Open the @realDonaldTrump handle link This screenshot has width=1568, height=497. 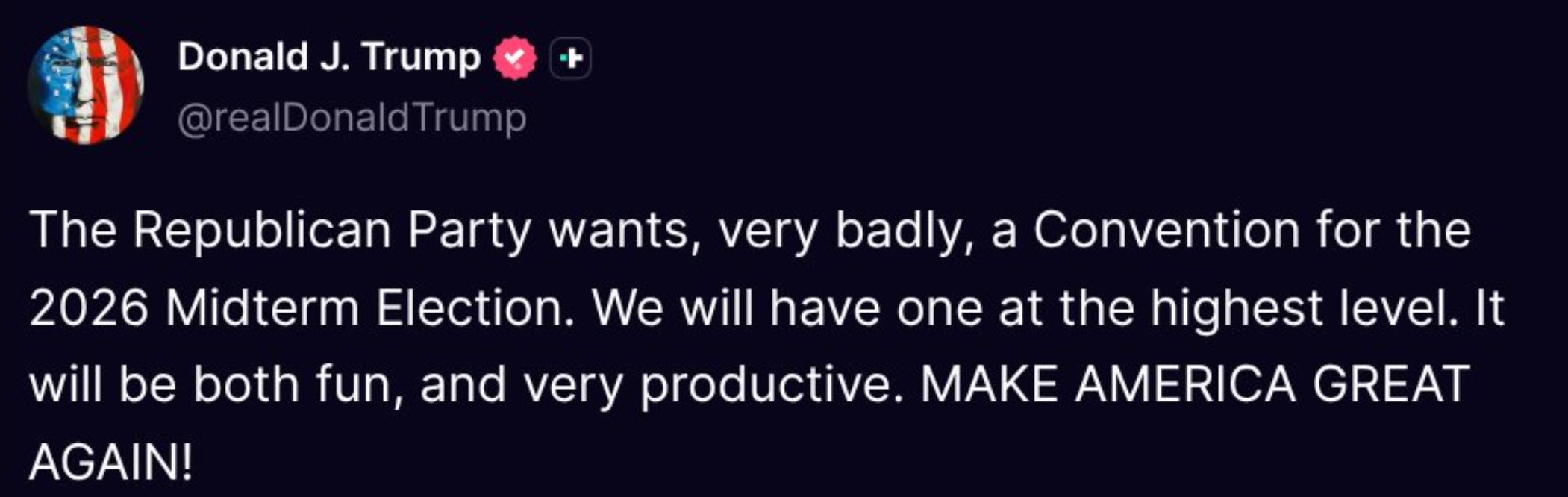pyautogui.click(x=352, y=118)
